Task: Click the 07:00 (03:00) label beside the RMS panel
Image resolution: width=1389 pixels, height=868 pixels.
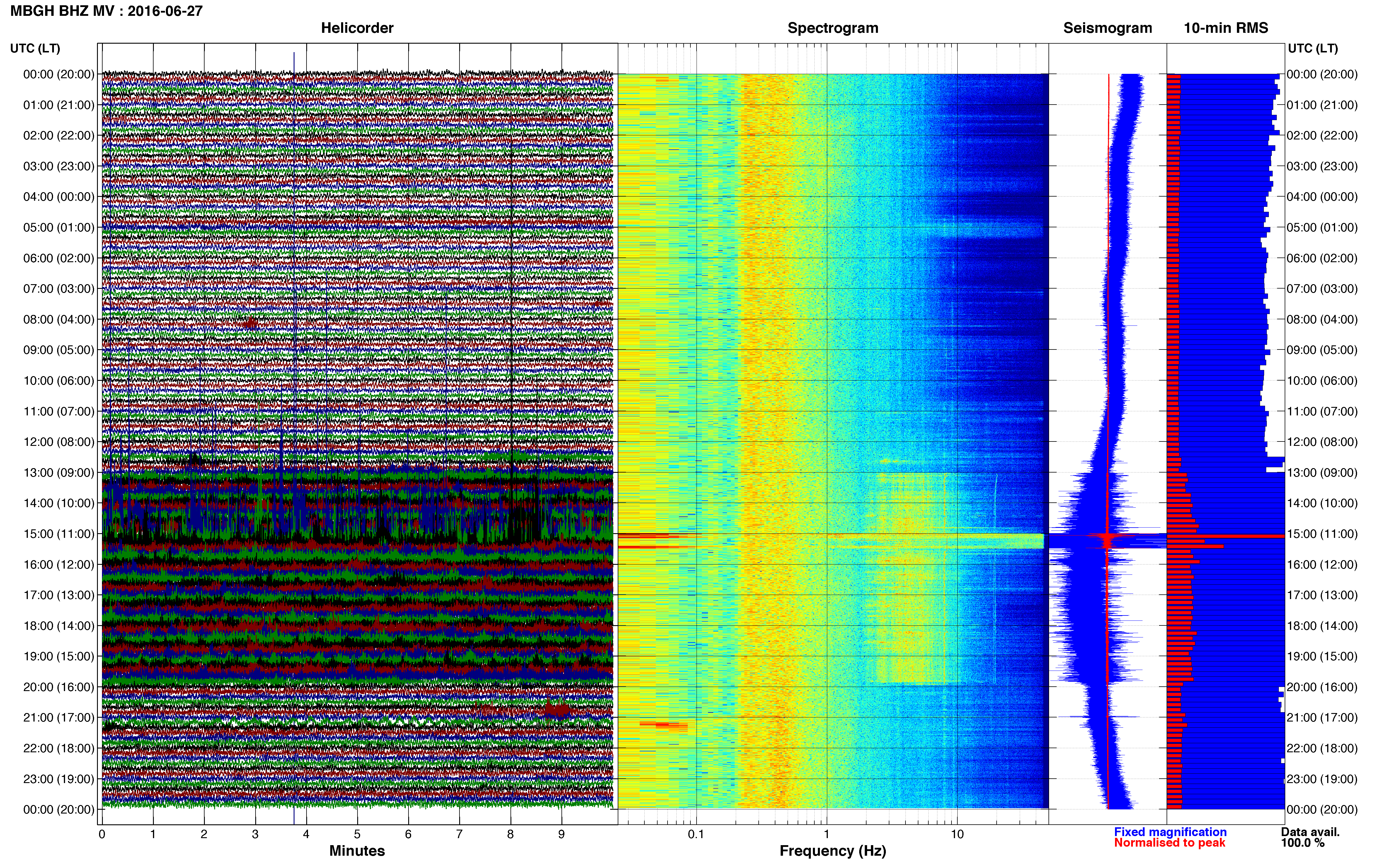Action: [1322, 289]
